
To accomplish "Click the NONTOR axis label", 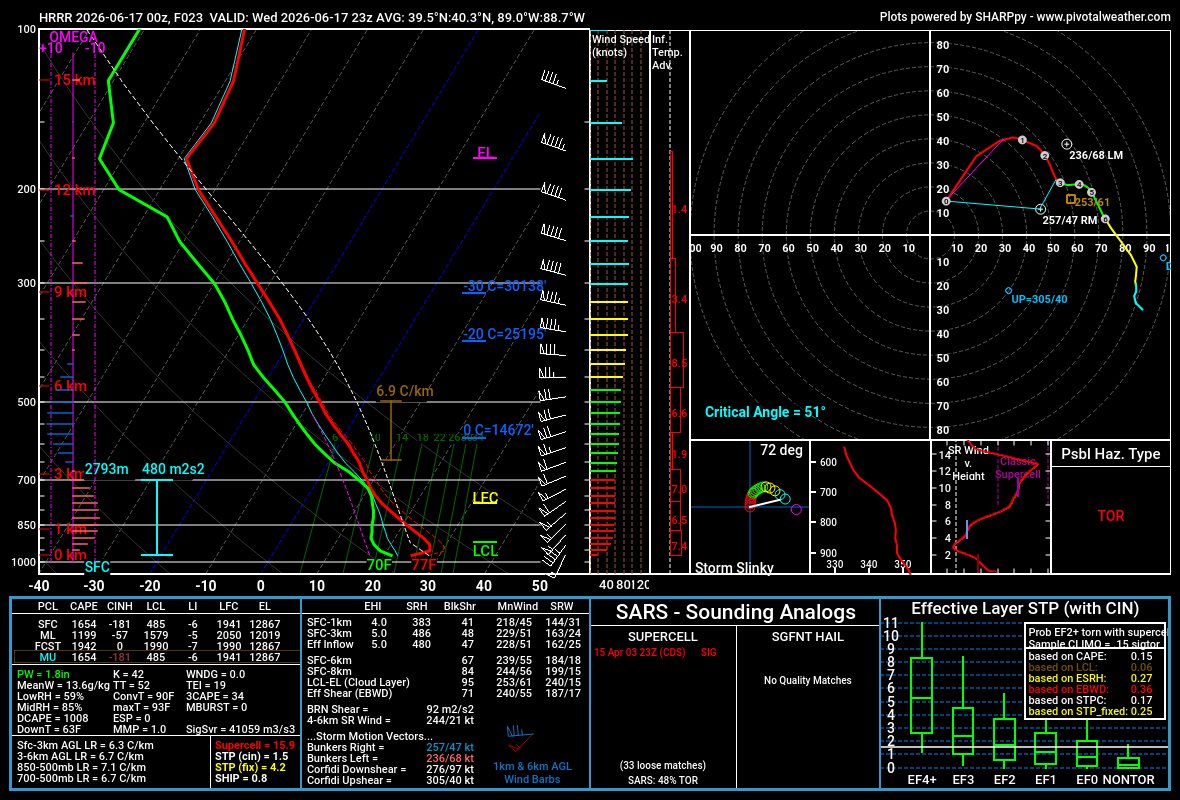I will pos(1128,780).
